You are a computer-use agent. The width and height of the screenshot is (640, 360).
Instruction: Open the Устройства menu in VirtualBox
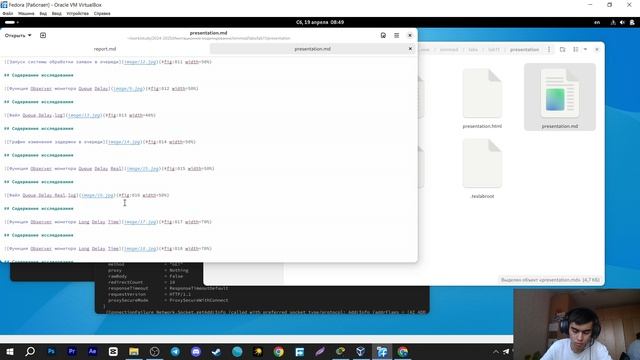78,13
